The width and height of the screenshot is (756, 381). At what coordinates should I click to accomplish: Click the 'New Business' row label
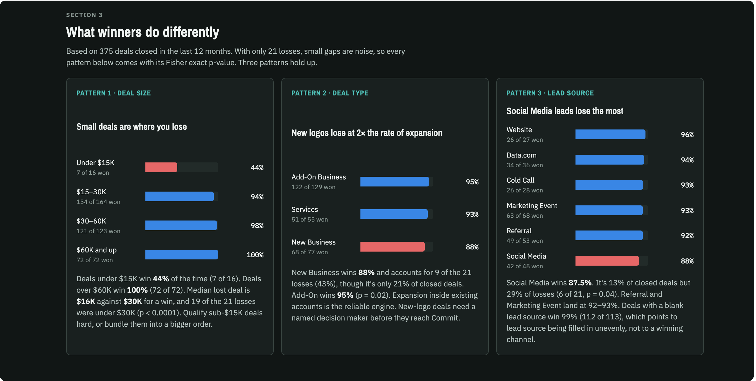pyautogui.click(x=313, y=242)
